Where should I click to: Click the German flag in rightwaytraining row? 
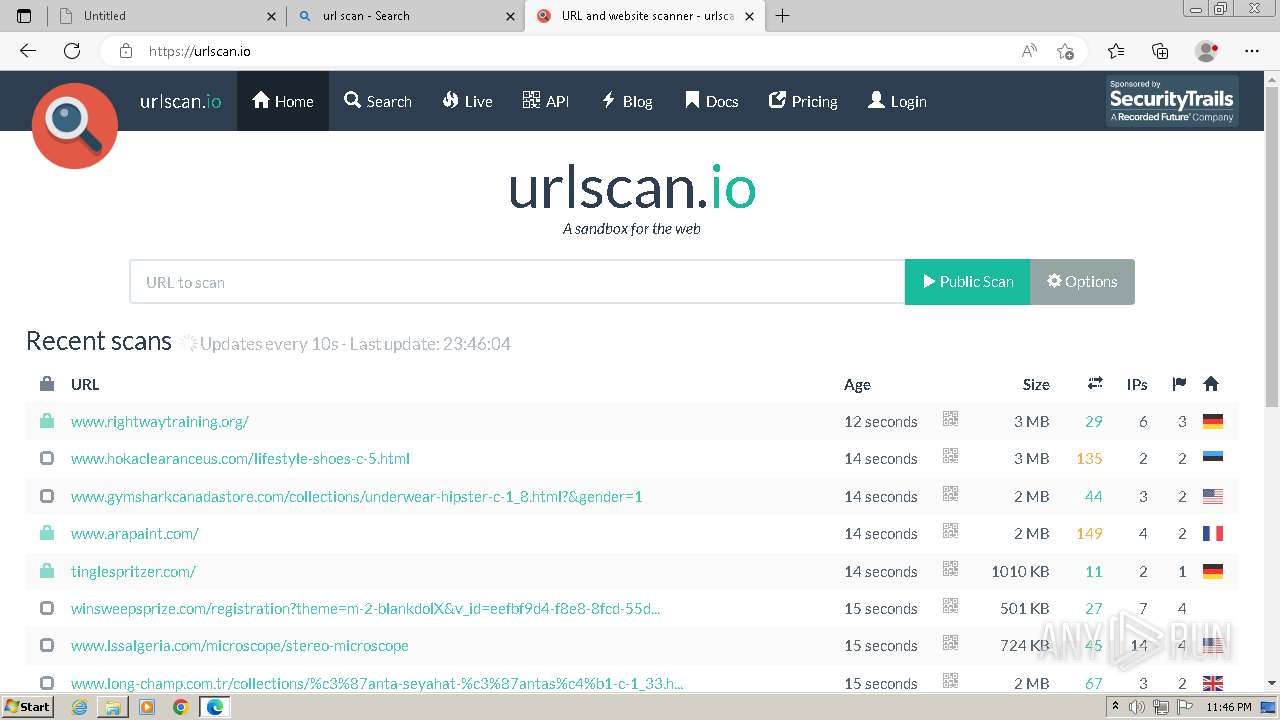click(1213, 421)
